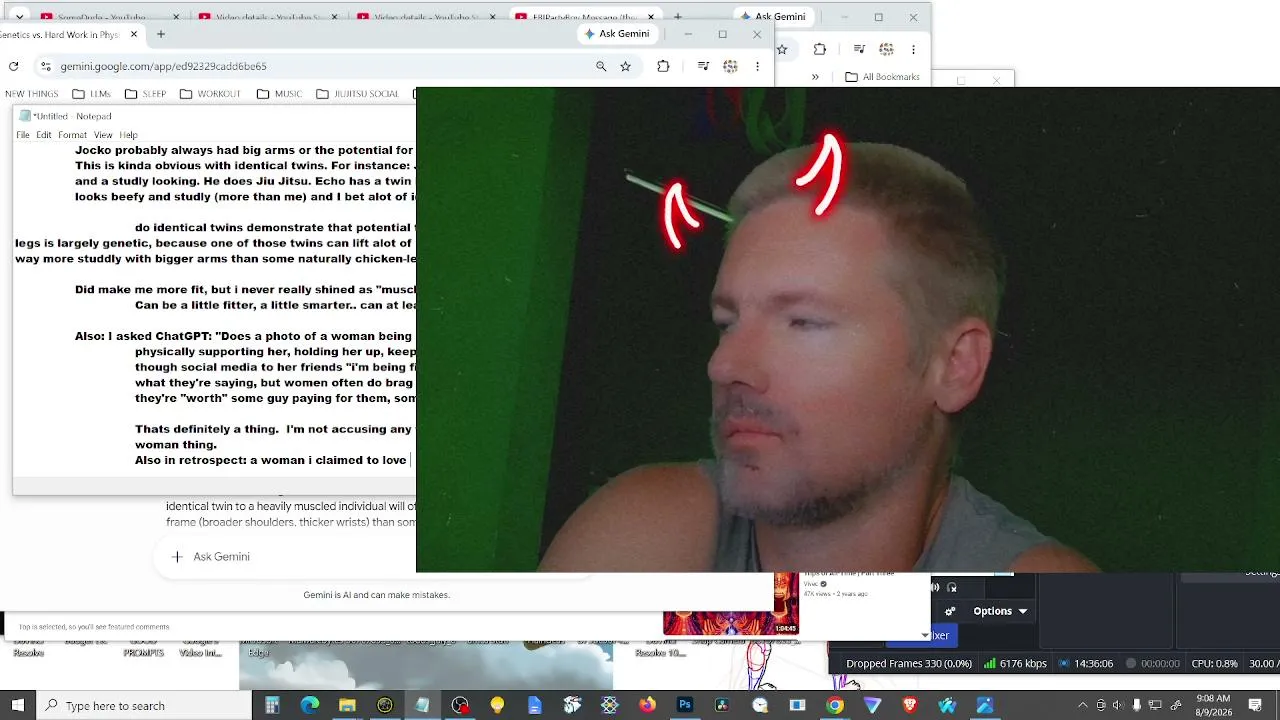Click the plus icon beside Ask Gemini prompt
Screen dimensions: 1280x720
177,557
